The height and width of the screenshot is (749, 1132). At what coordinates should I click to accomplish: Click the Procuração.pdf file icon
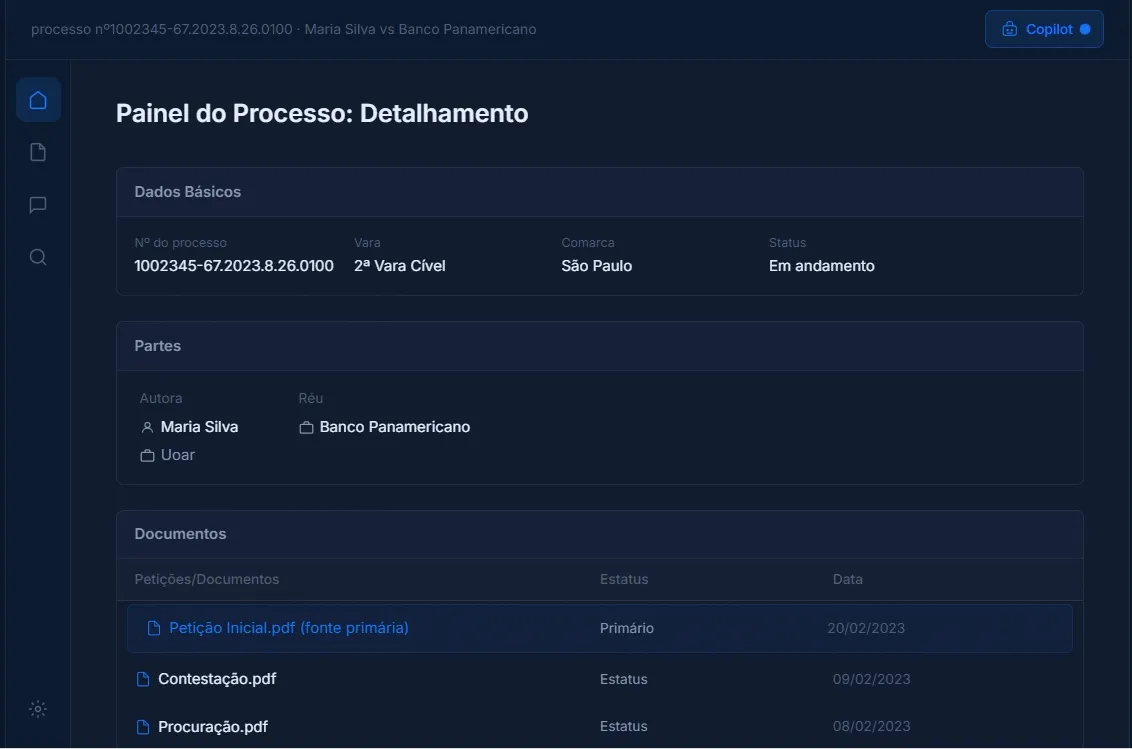143,727
